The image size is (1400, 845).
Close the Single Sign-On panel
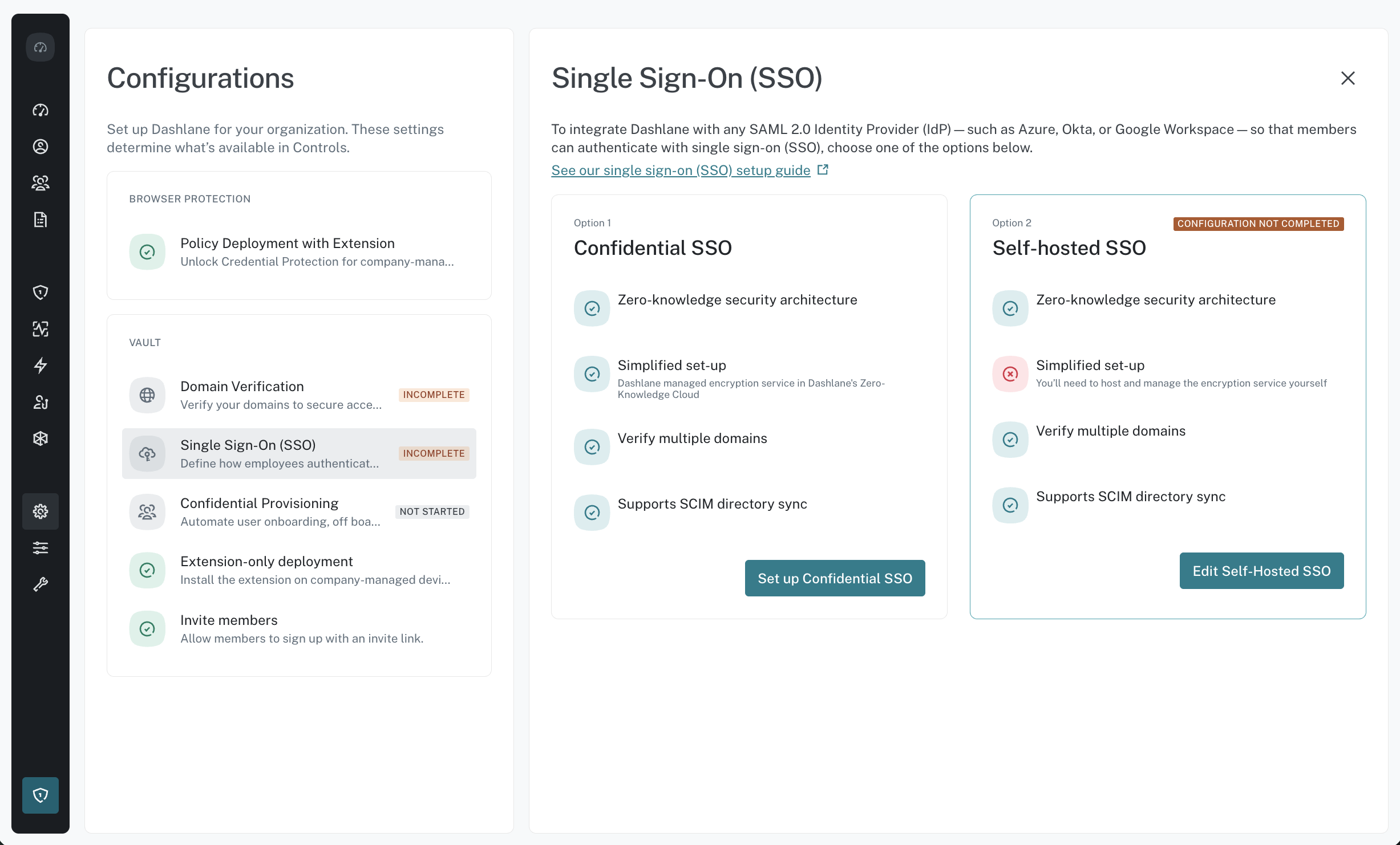[x=1348, y=78]
